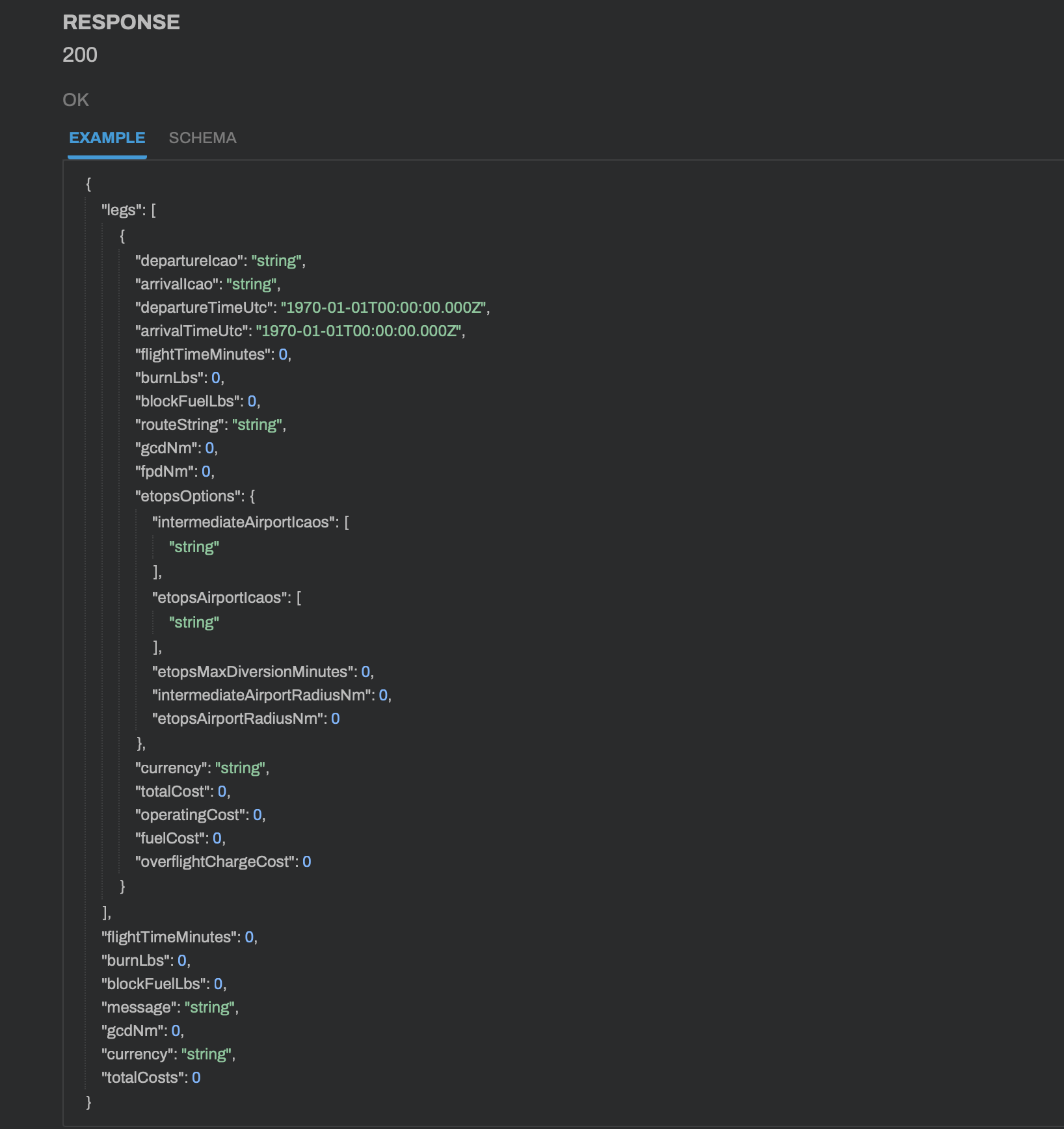Click the departureTimeUtc timestamp value

point(385,308)
